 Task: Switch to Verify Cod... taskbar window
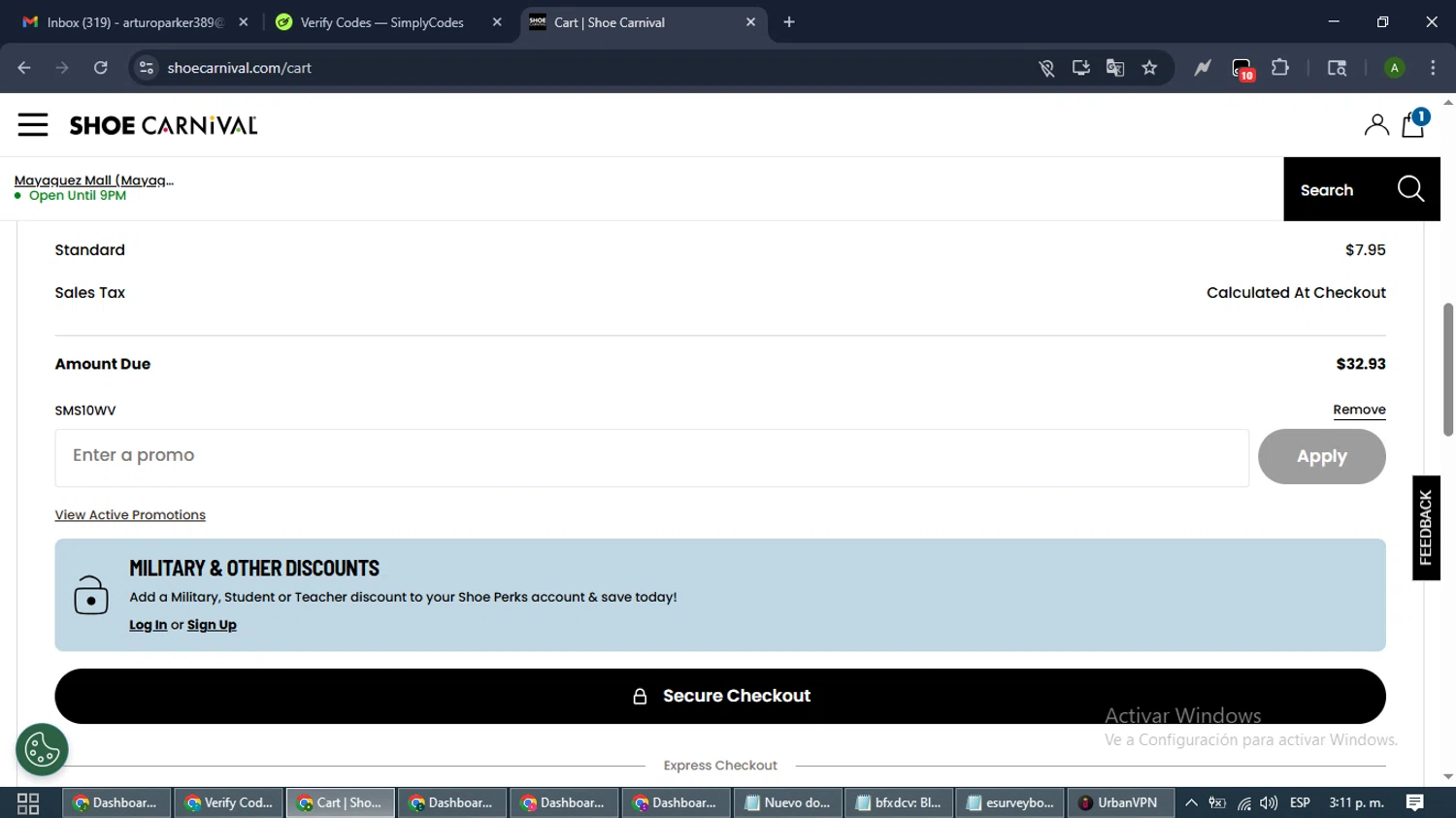click(x=229, y=803)
